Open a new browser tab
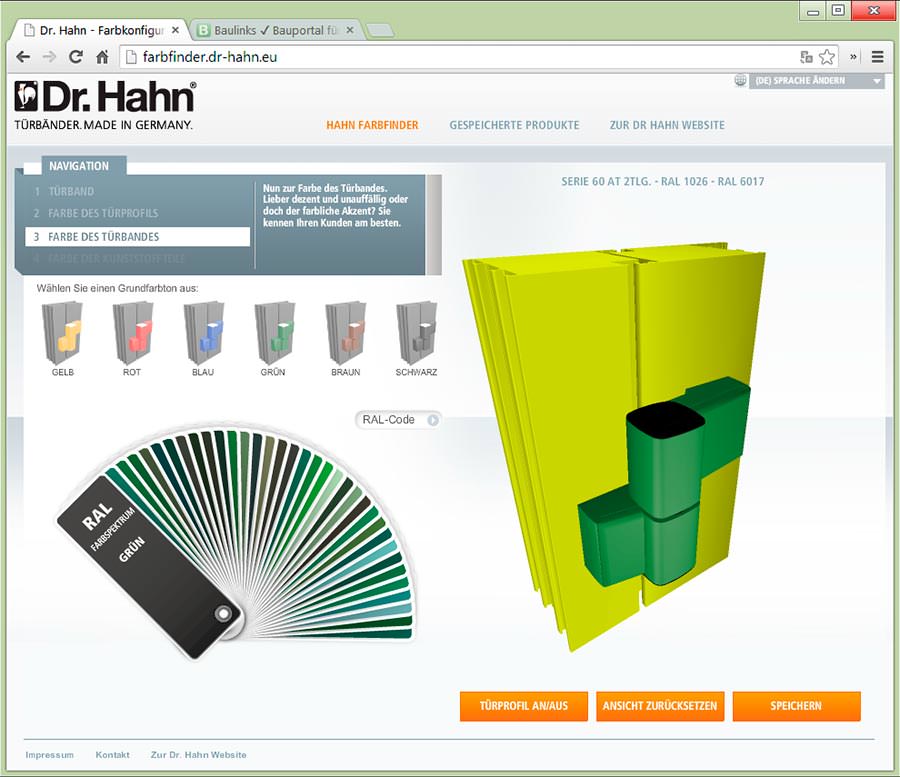 point(379,30)
